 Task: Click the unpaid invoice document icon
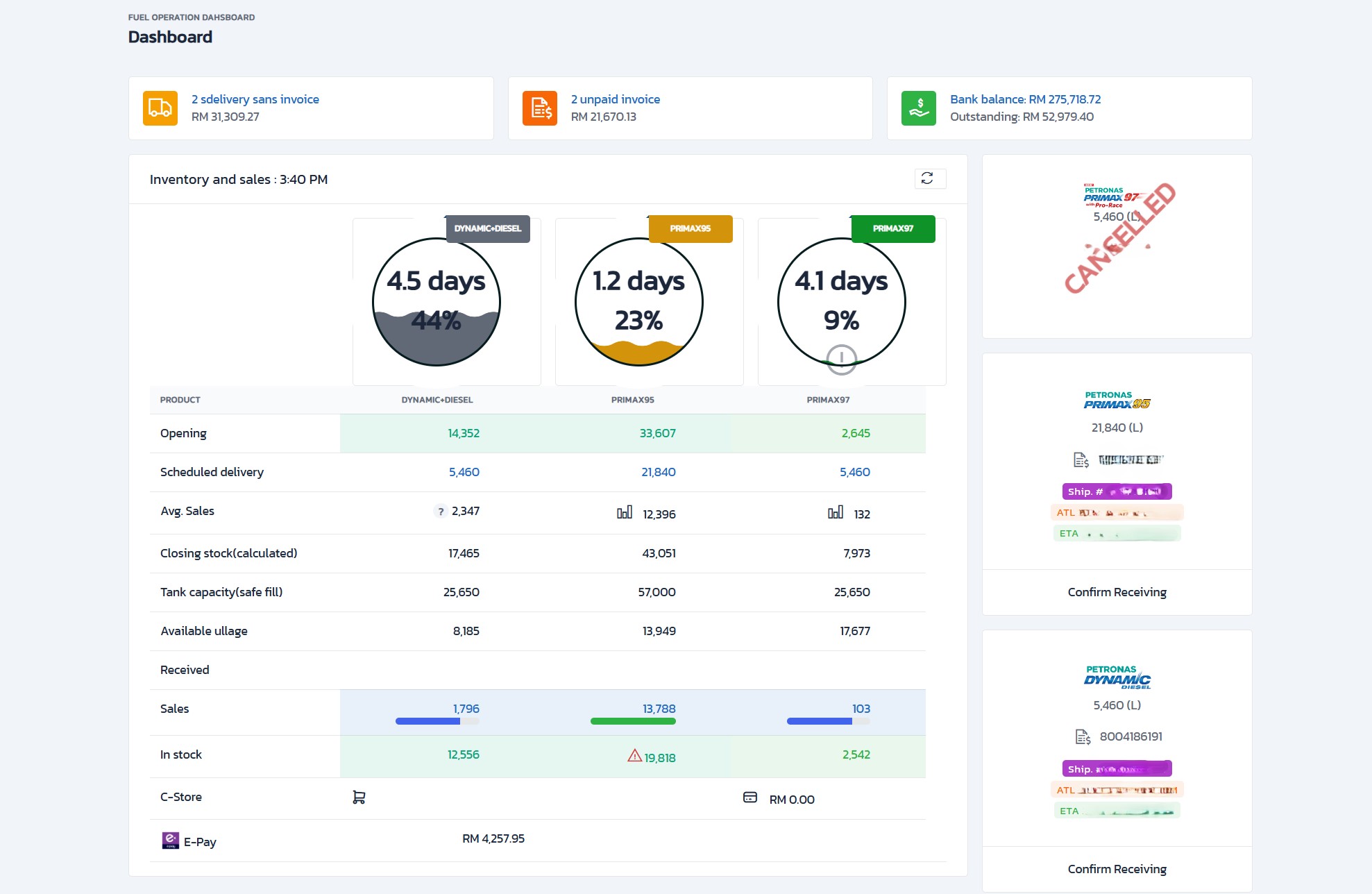540,108
